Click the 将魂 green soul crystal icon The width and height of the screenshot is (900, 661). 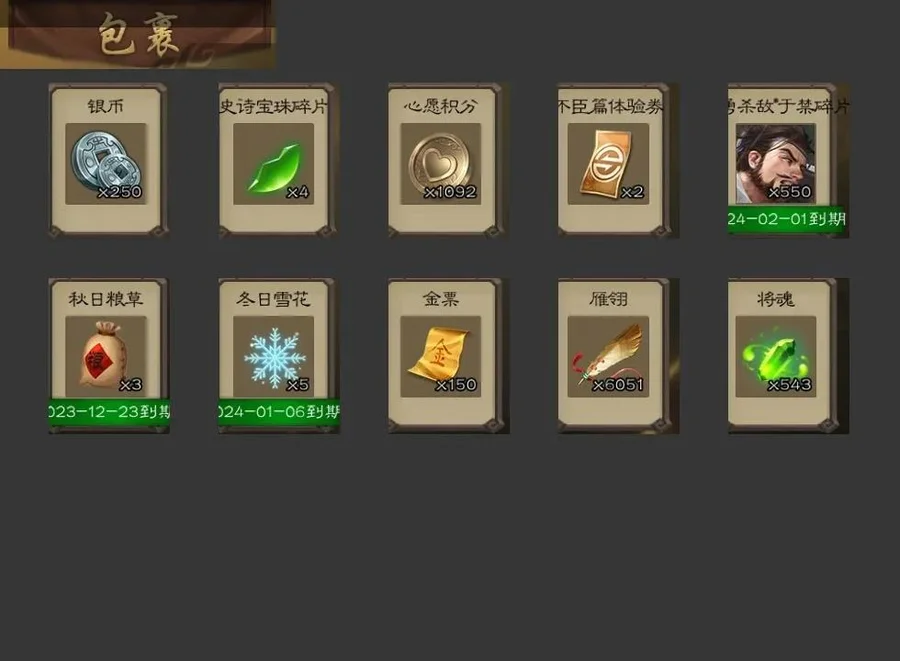[776, 356]
